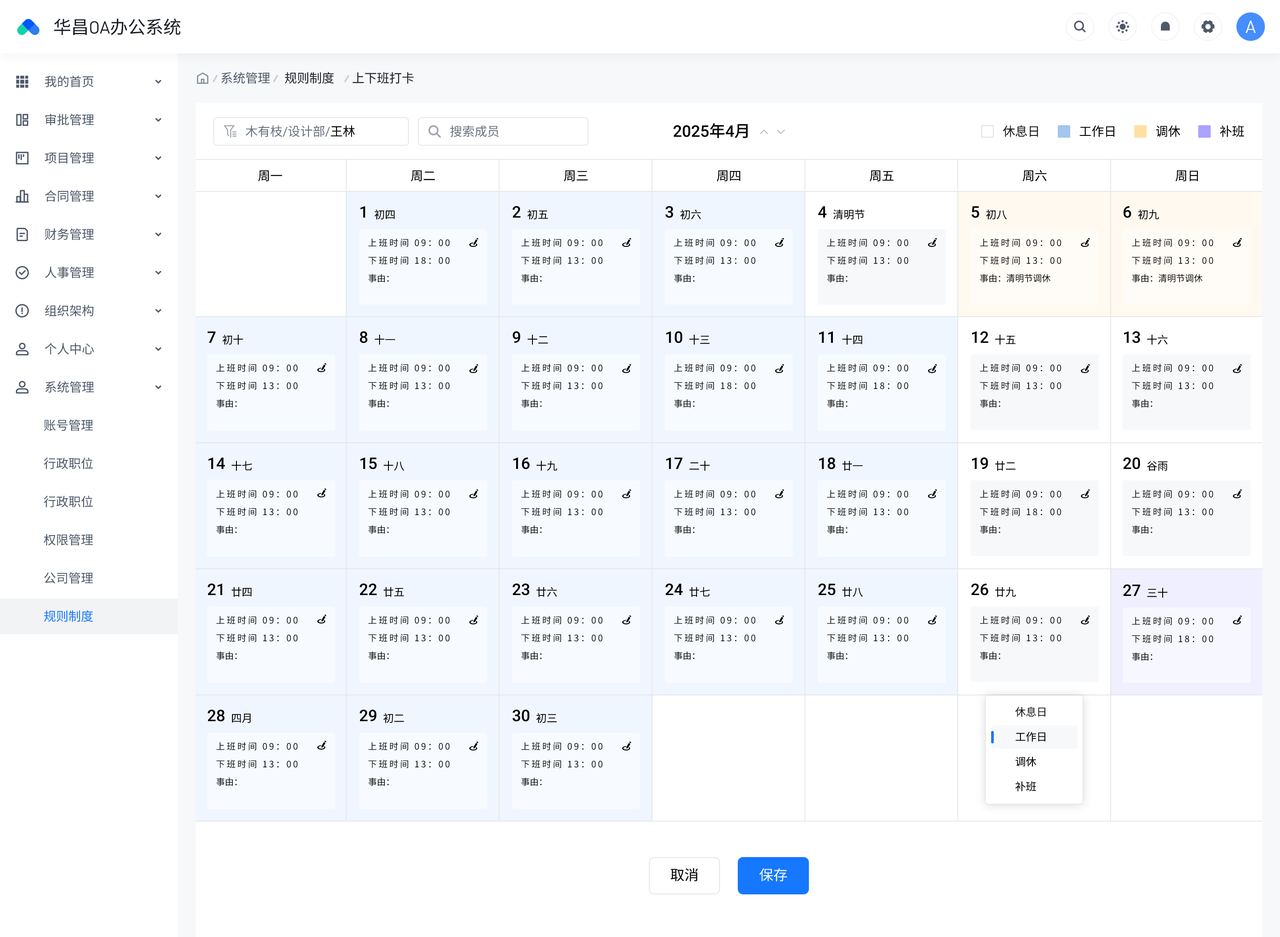Click the home icon in breadcrumb
This screenshot has height=937, width=1280.
point(203,78)
